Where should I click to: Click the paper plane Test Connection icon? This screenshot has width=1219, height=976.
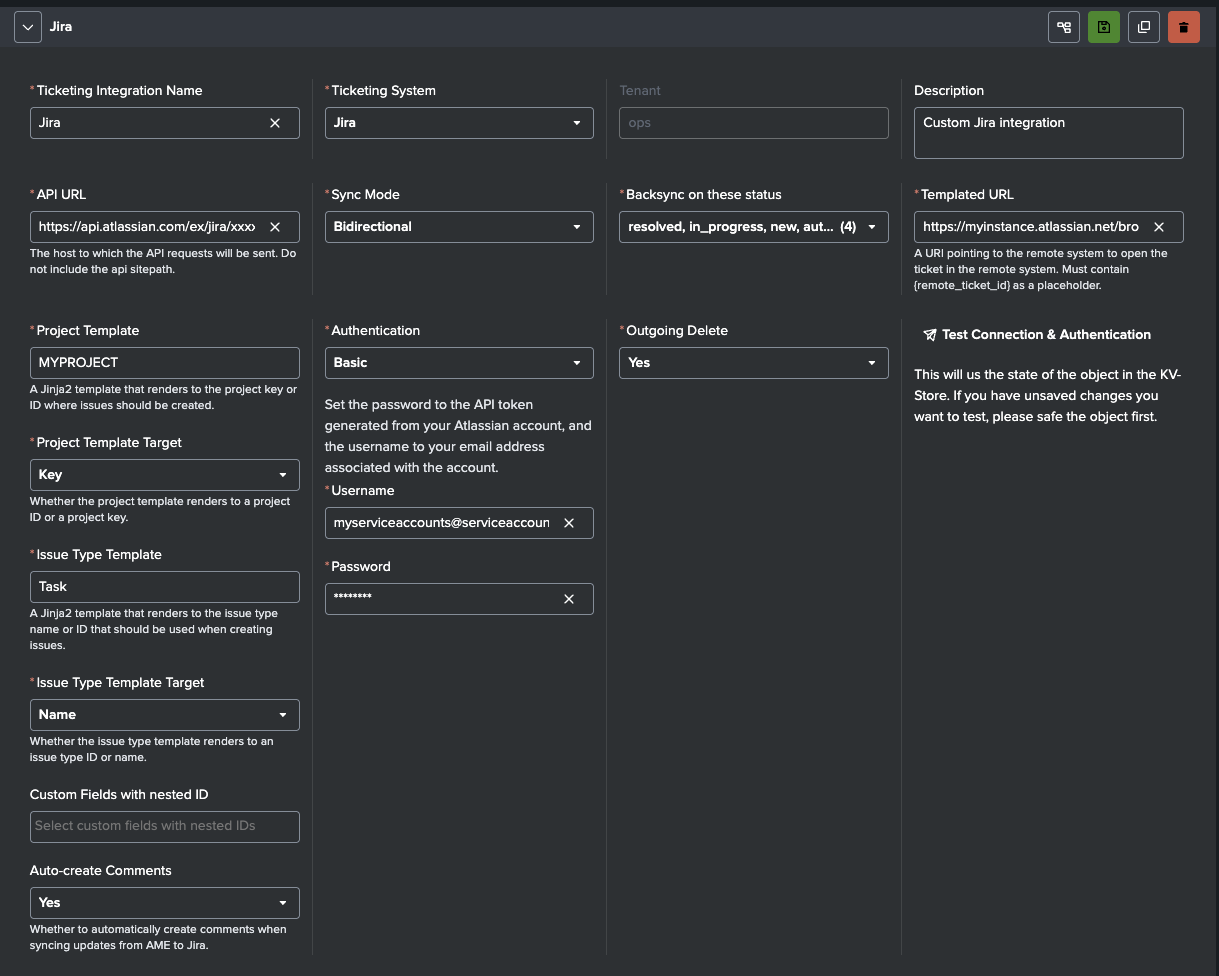coord(930,334)
